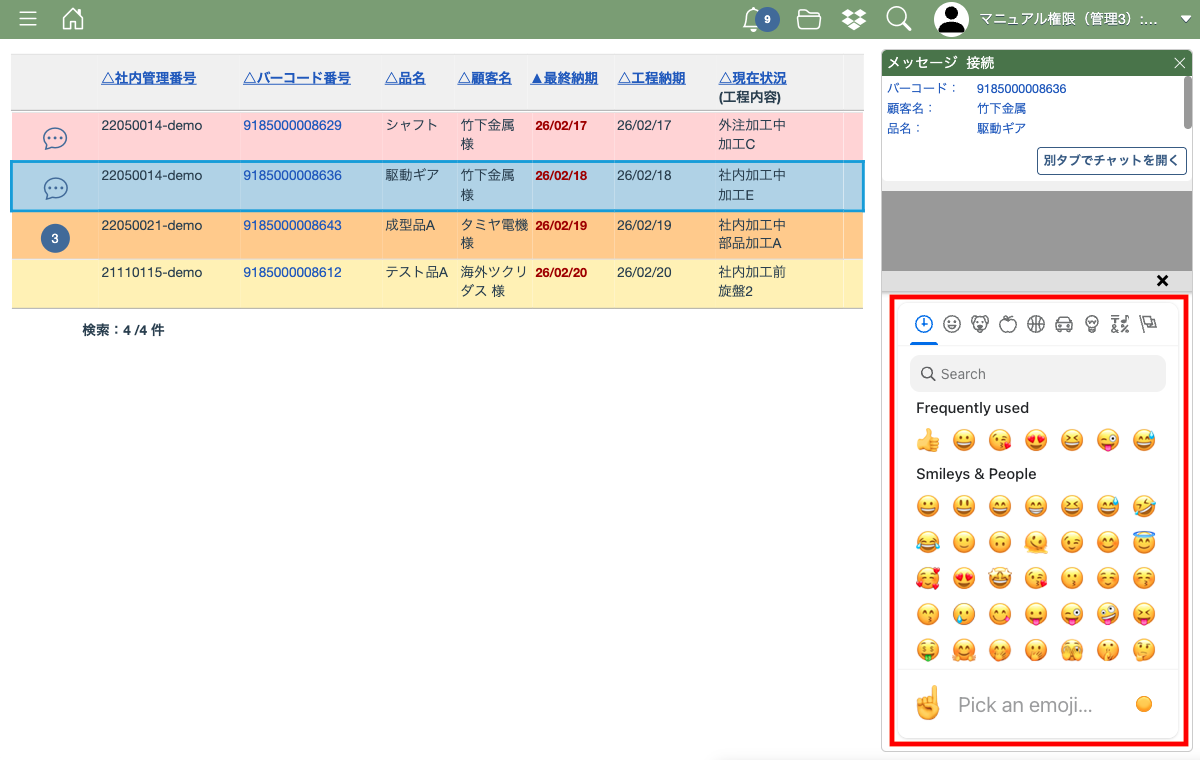Sort table by 社内管理番号 column
This screenshot has height=760, width=1200.
point(149,78)
